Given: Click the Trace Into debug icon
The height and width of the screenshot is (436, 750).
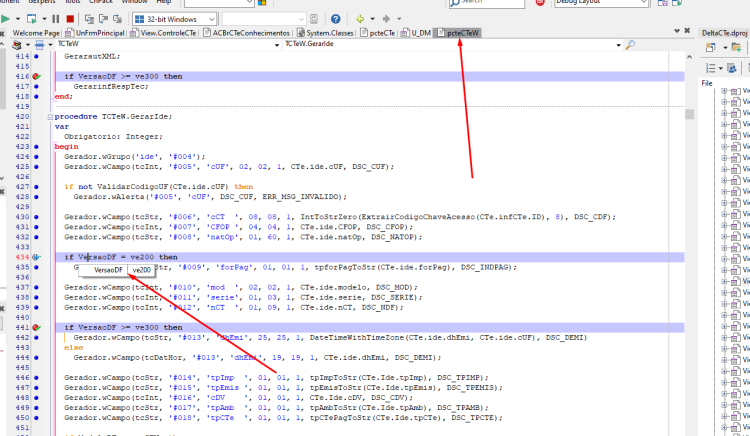Looking at the screenshot, I should pos(89,19).
